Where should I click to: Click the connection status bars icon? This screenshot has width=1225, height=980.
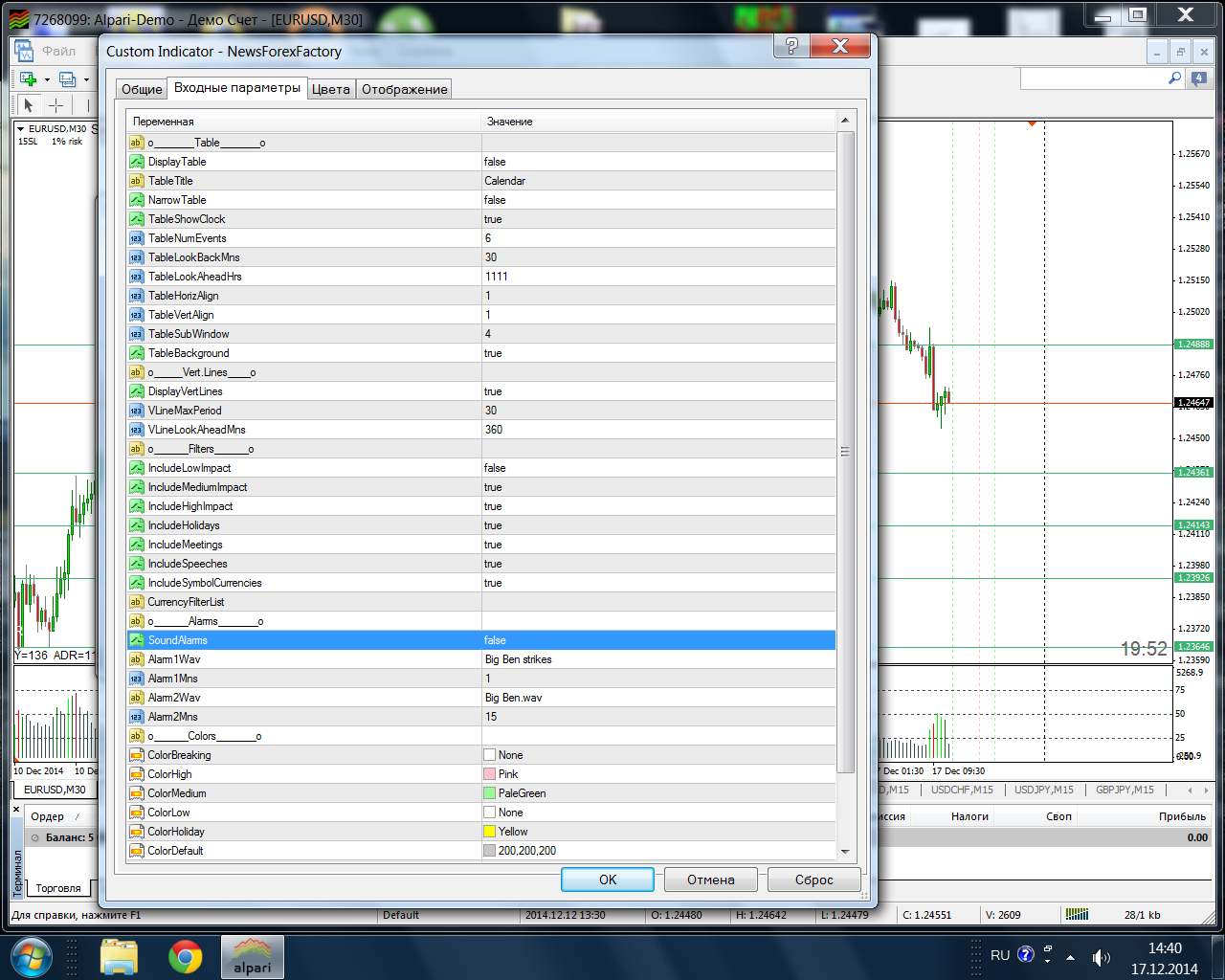1077,915
